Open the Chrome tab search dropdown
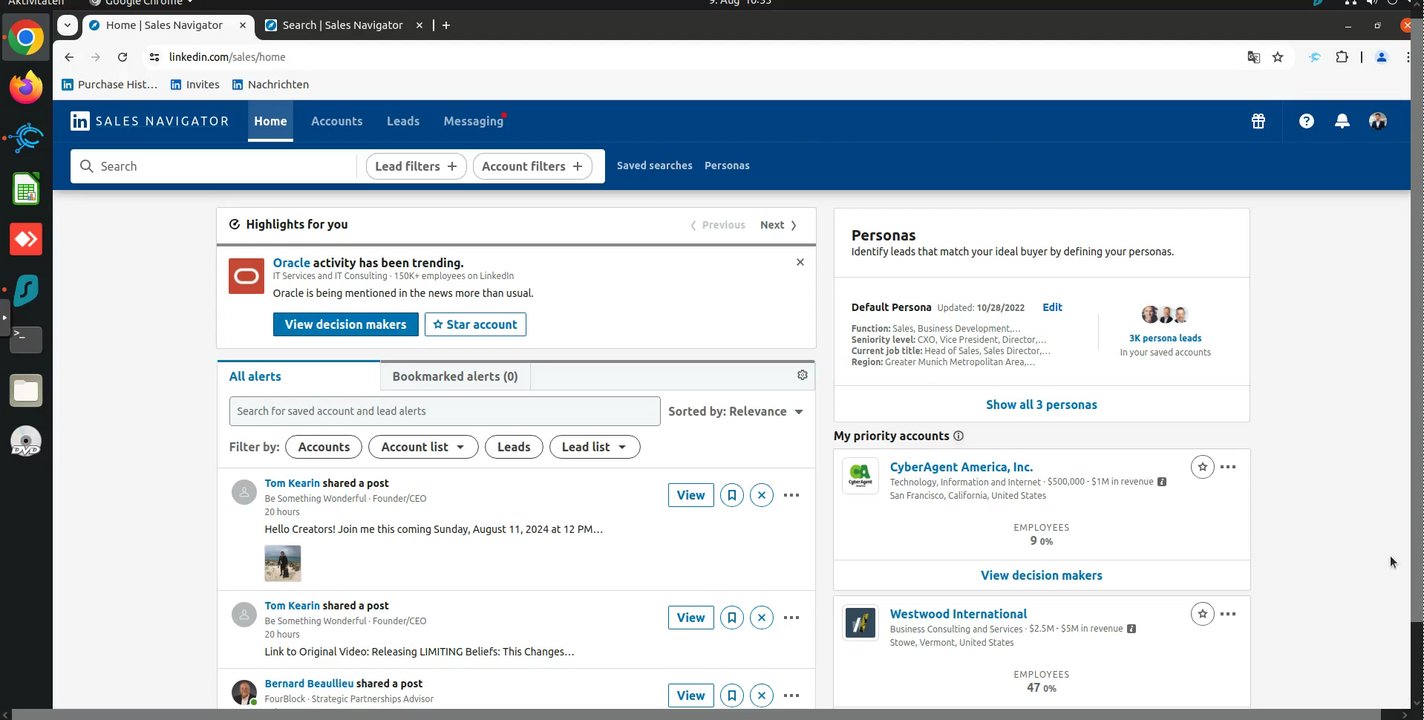The image size is (1424, 720). (66, 25)
